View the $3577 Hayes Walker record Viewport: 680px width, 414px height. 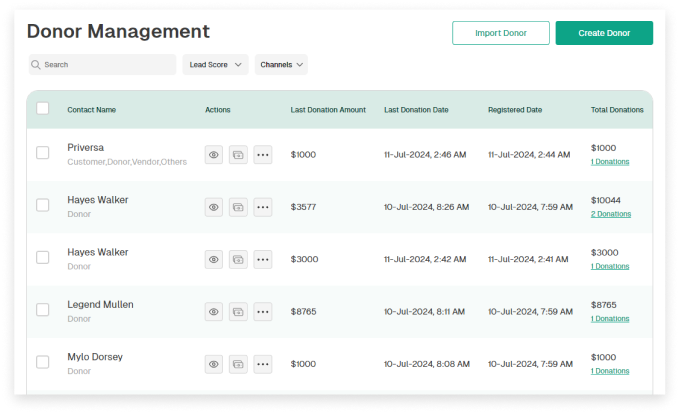click(x=214, y=207)
